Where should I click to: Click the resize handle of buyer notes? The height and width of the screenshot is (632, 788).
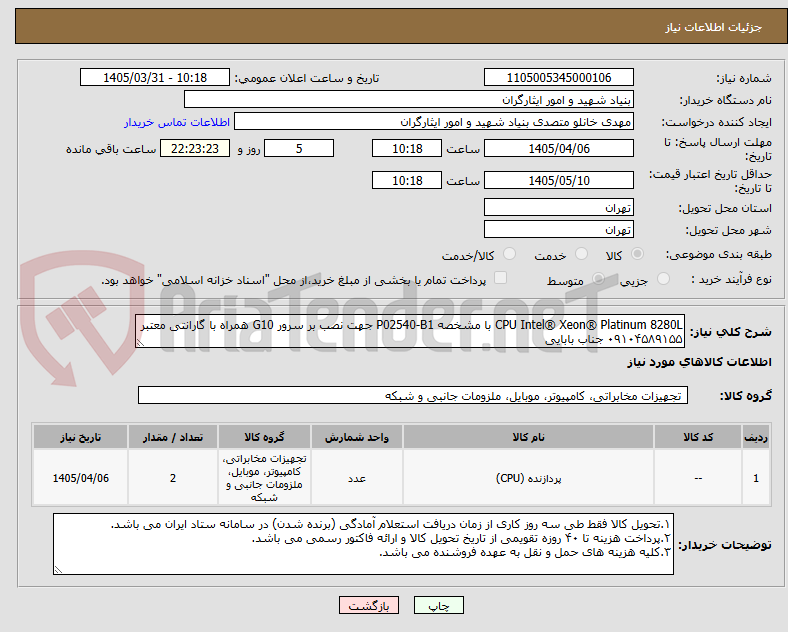pyautogui.click(x=58, y=570)
